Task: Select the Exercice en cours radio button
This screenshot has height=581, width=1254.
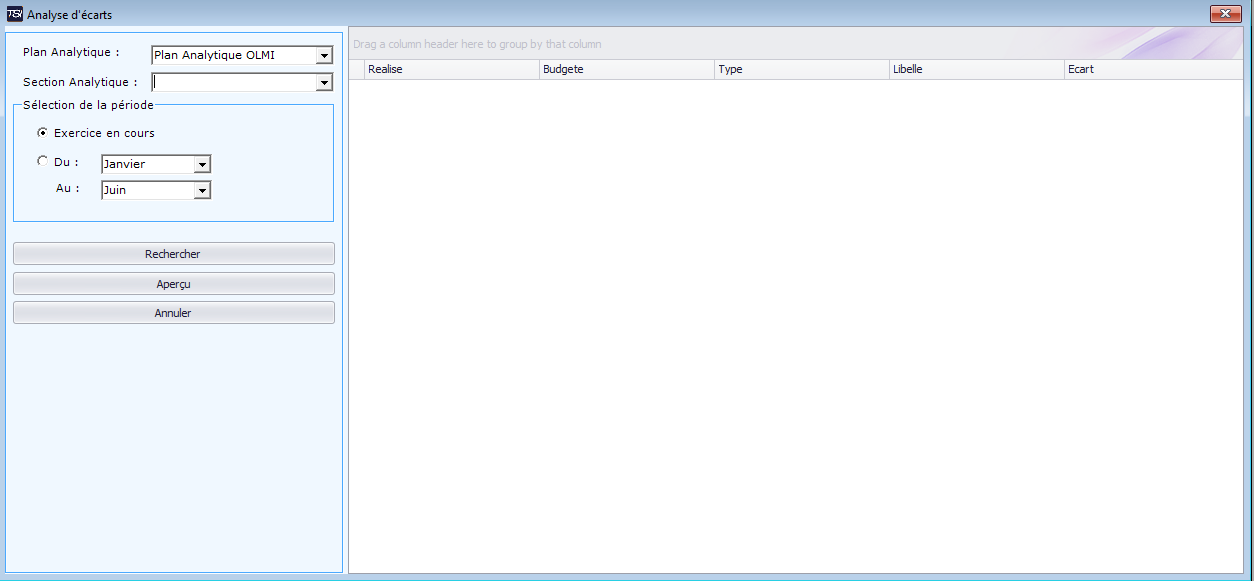Action: [42, 132]
